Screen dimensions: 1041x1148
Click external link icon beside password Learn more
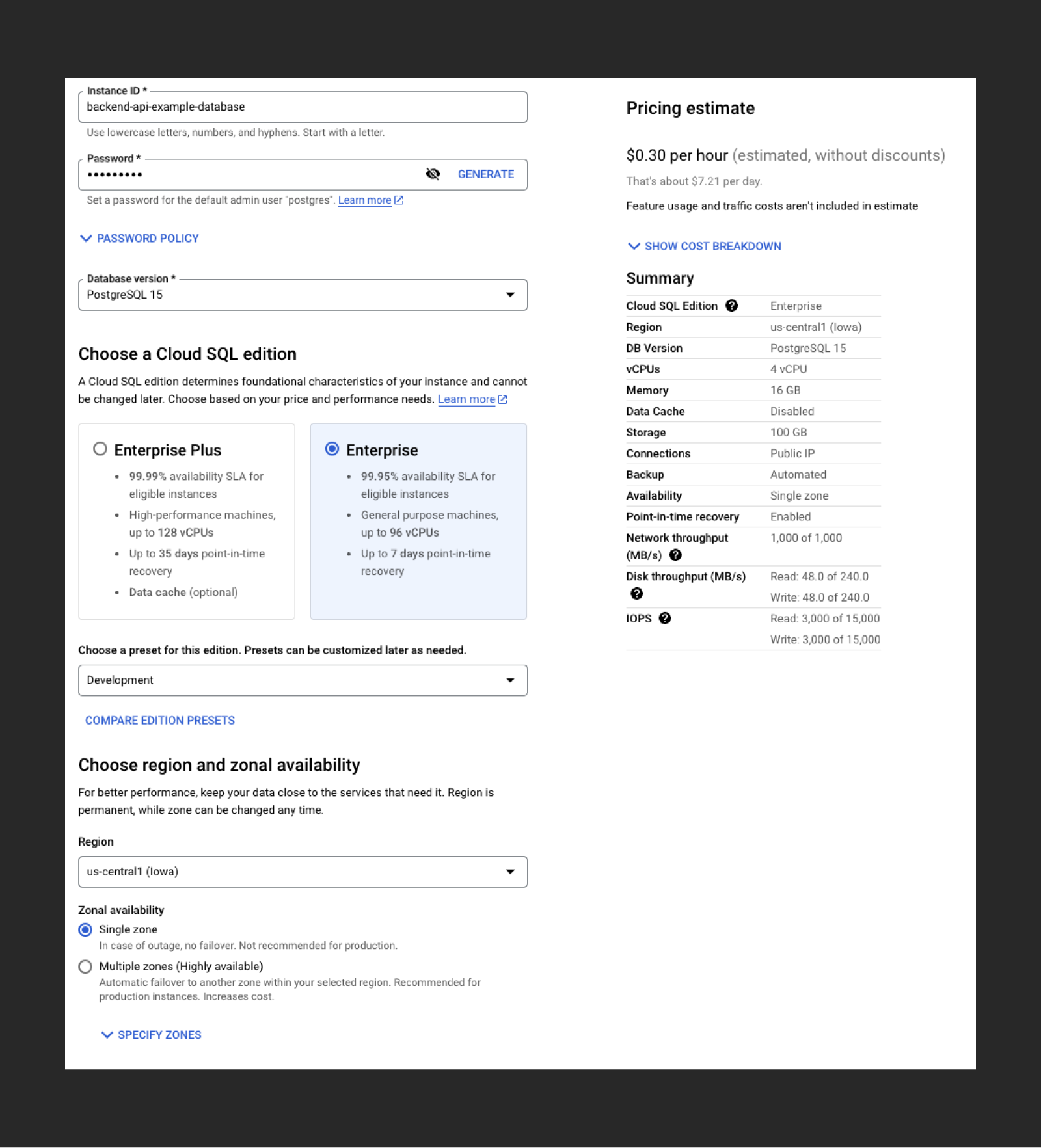click(399, 200)
